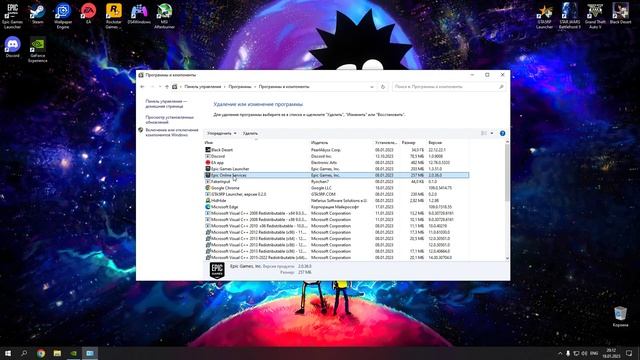This screenshot has height=360, width=640.
Task: Open the Wallpaper Engine desktop shortcut
Action: [63, 16]
